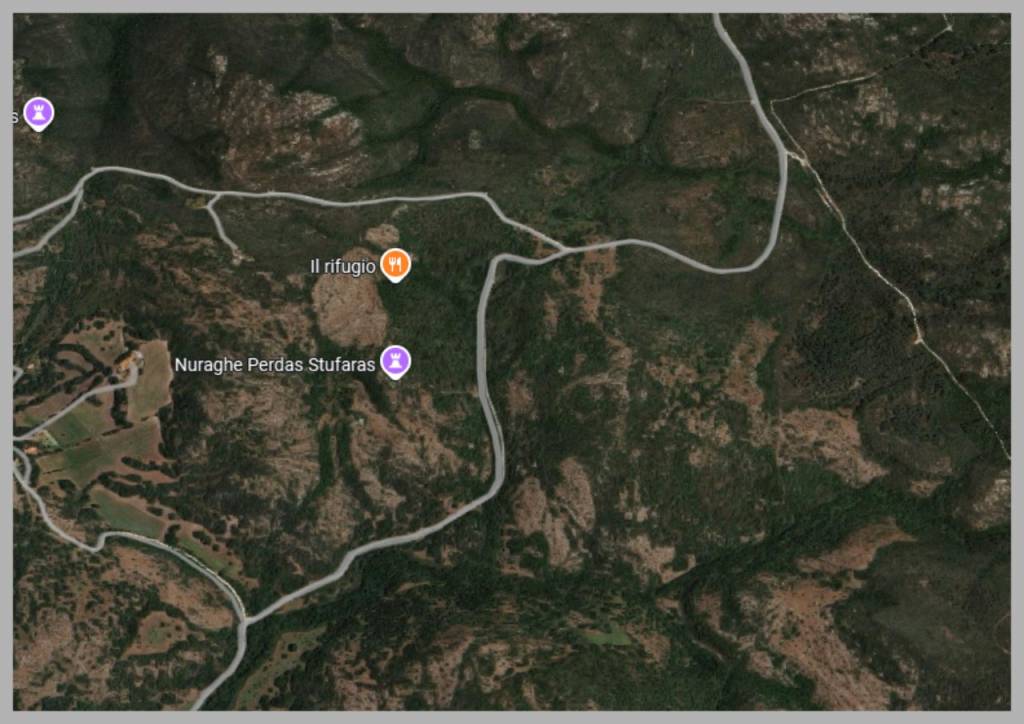The image size is (1024, 724).
Task: Open the purple landmark pin at the left edge
Action: click(39, 114)
